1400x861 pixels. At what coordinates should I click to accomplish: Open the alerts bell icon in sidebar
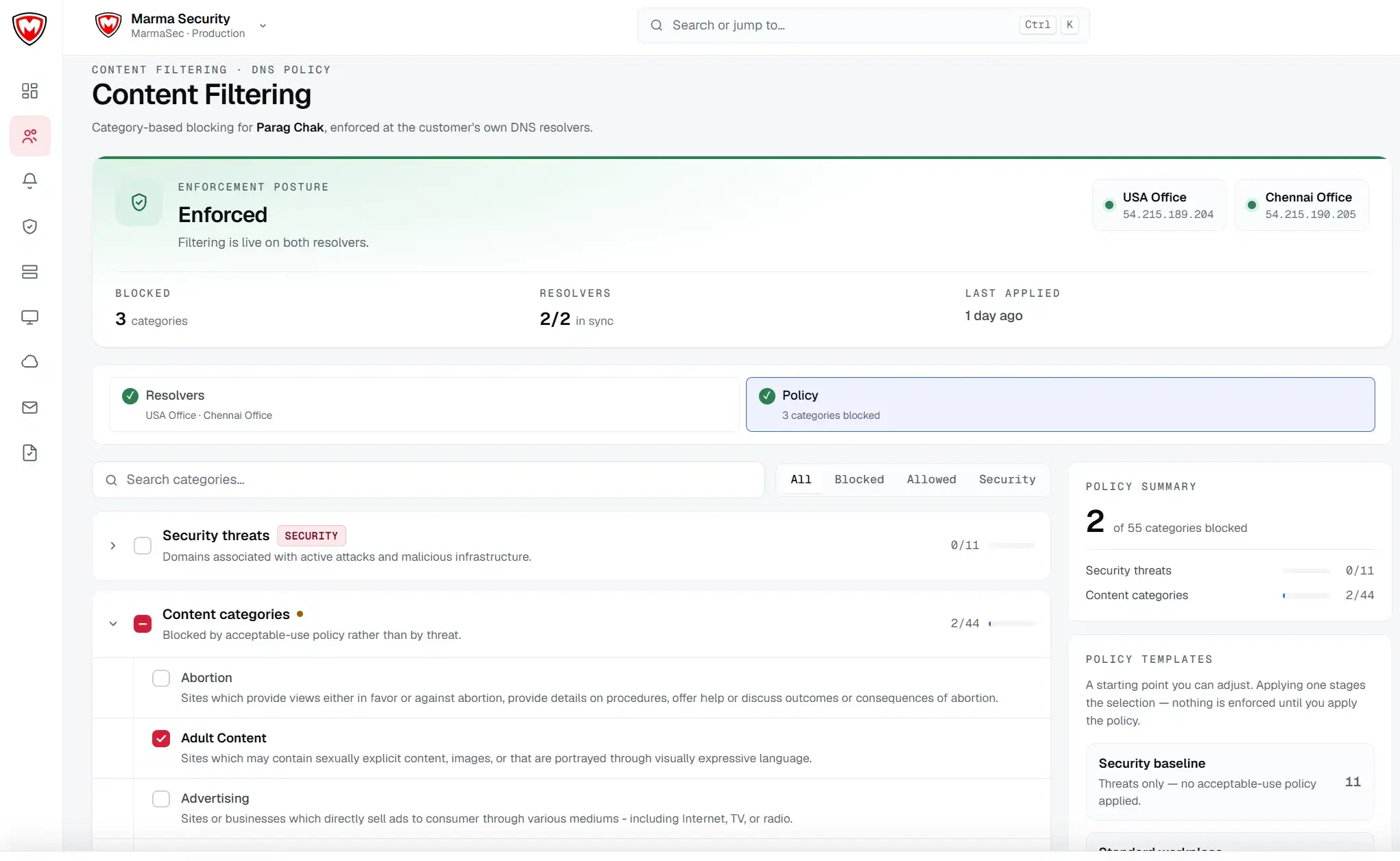[x=29, y=181]
